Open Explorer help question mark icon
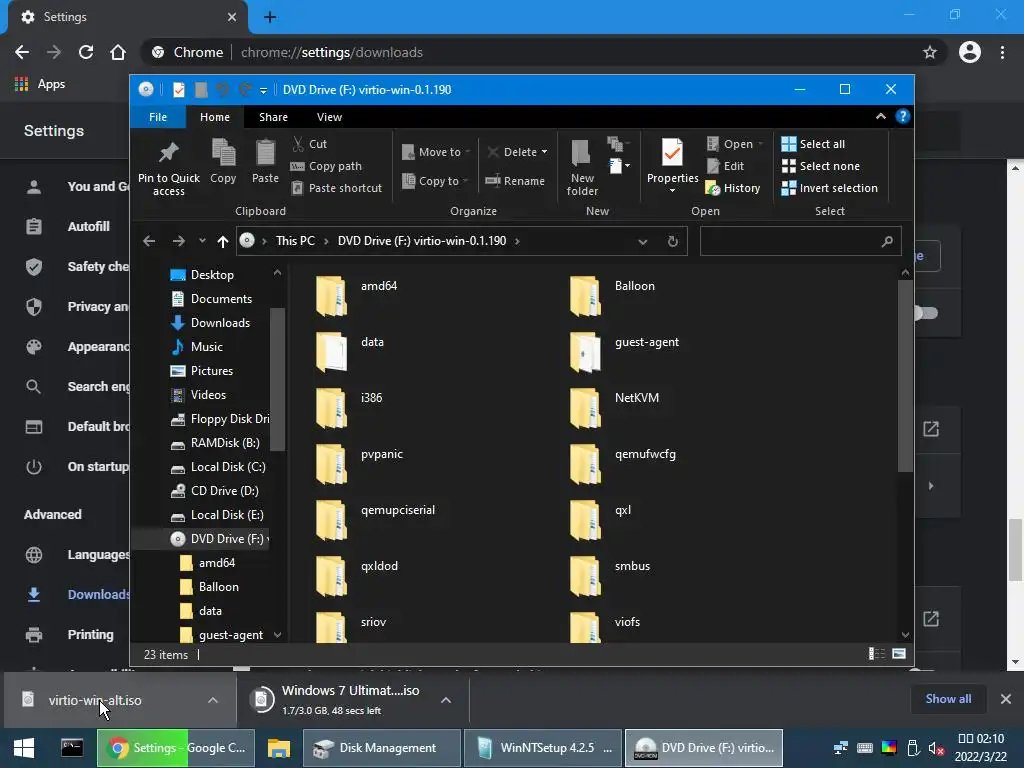Screen dimensions: 1024x768 pyautogui.click(x=903, y=116)
